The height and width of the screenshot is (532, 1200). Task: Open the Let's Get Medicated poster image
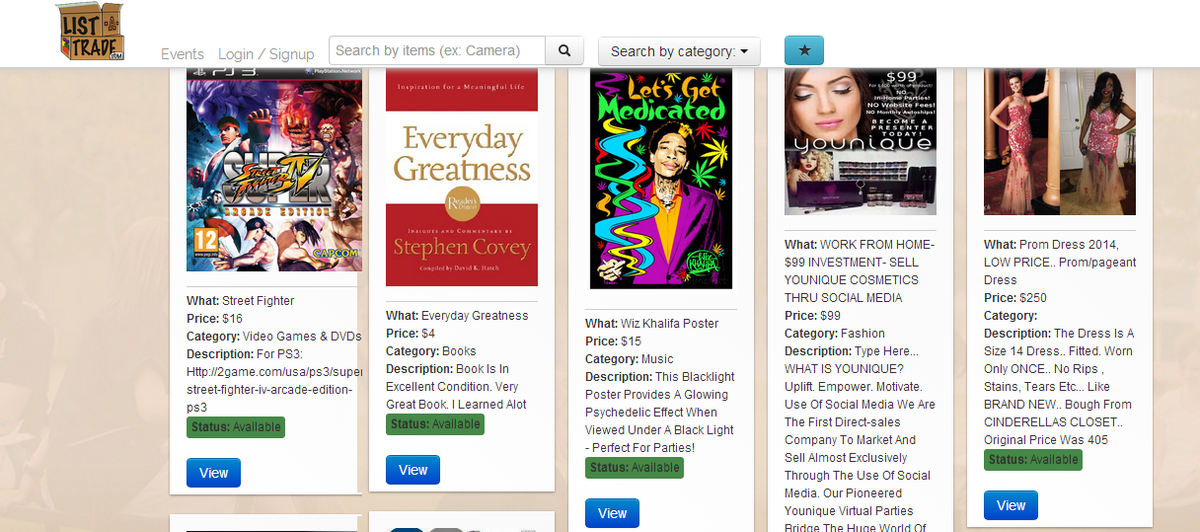tap(661, 179)
